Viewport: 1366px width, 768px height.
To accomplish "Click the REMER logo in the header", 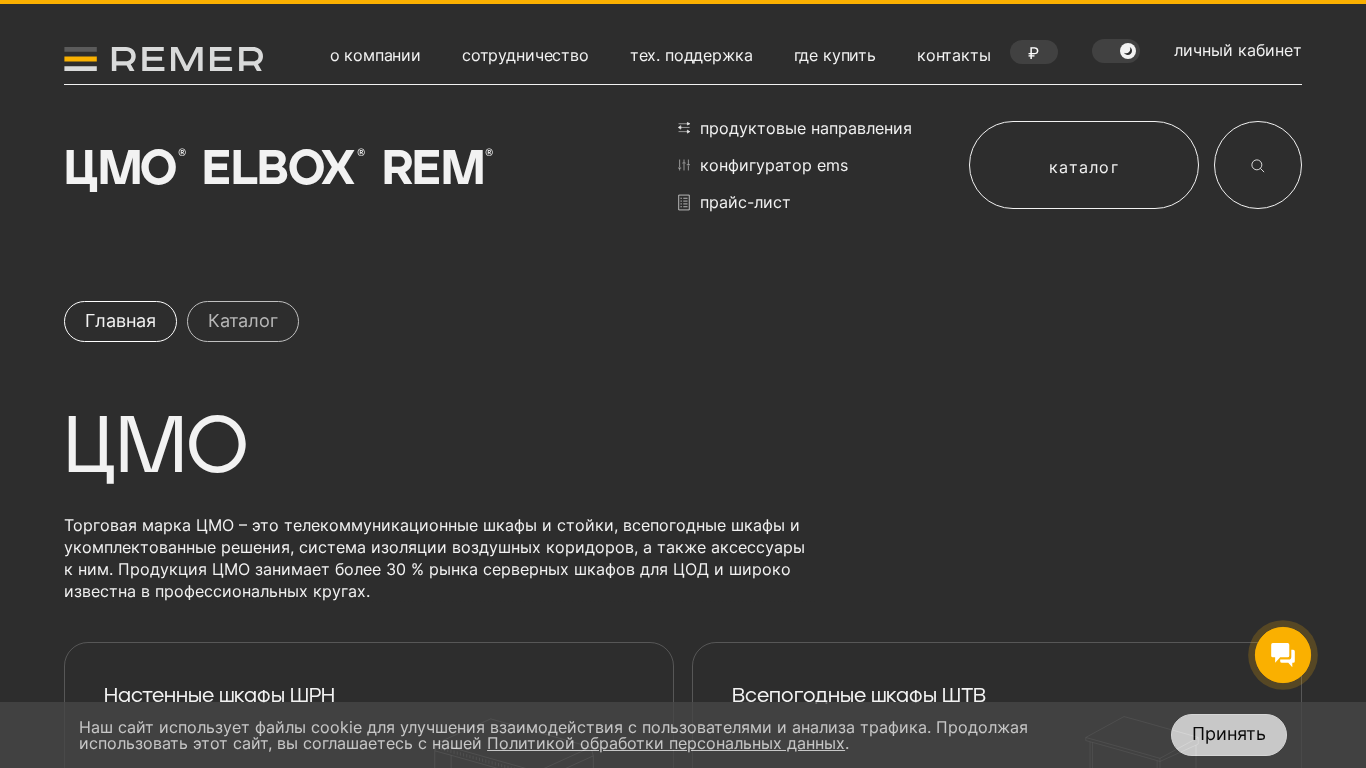I will pos(164,59).
